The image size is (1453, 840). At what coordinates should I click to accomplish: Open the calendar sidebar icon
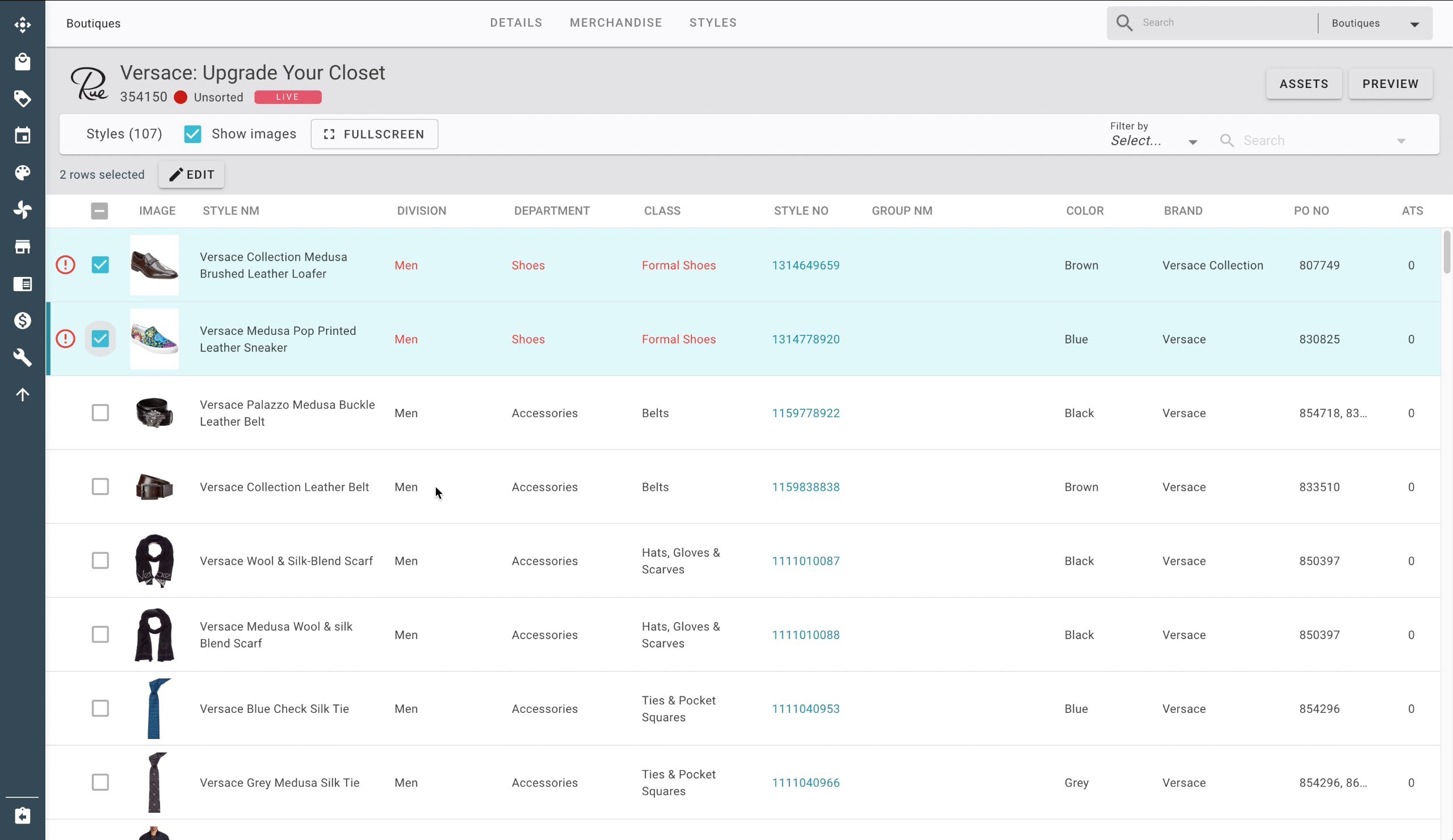click(23, 136)
